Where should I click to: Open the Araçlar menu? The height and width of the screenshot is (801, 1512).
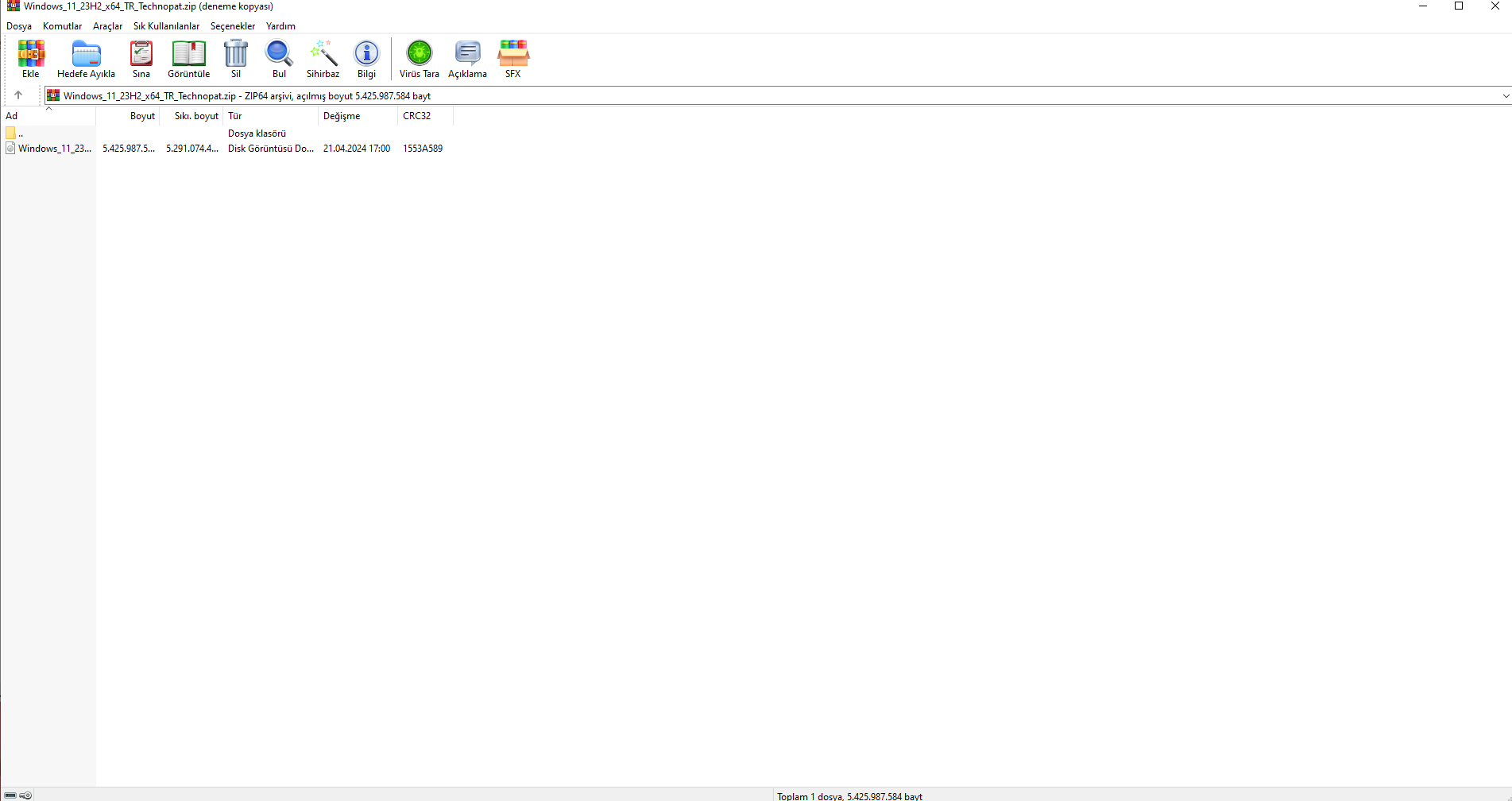[107, 26]
